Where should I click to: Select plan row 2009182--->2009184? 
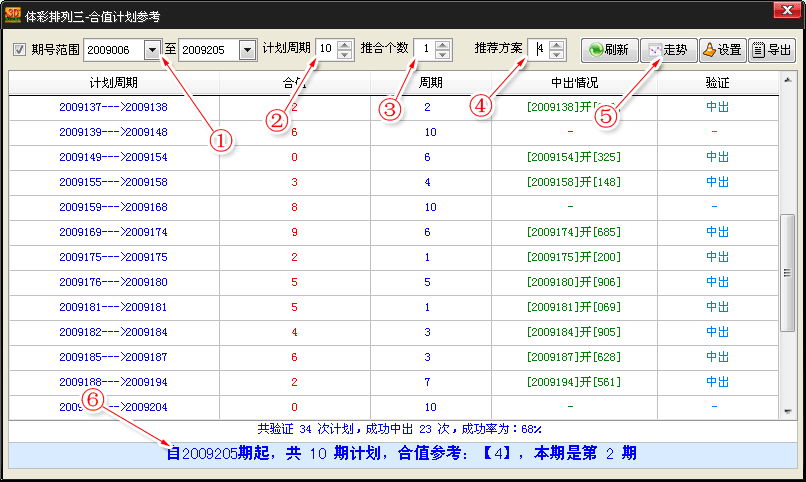[x=113, y=332]
